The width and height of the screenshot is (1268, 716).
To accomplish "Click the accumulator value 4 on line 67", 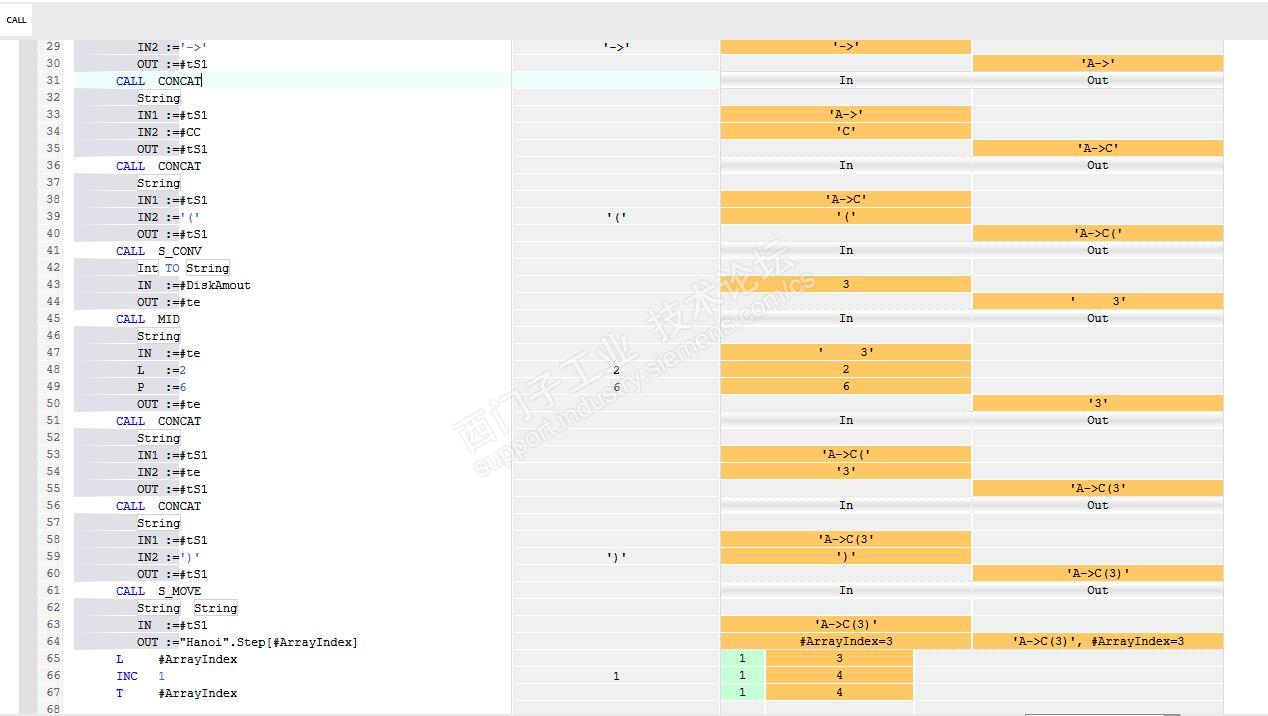I will point(839,692).
